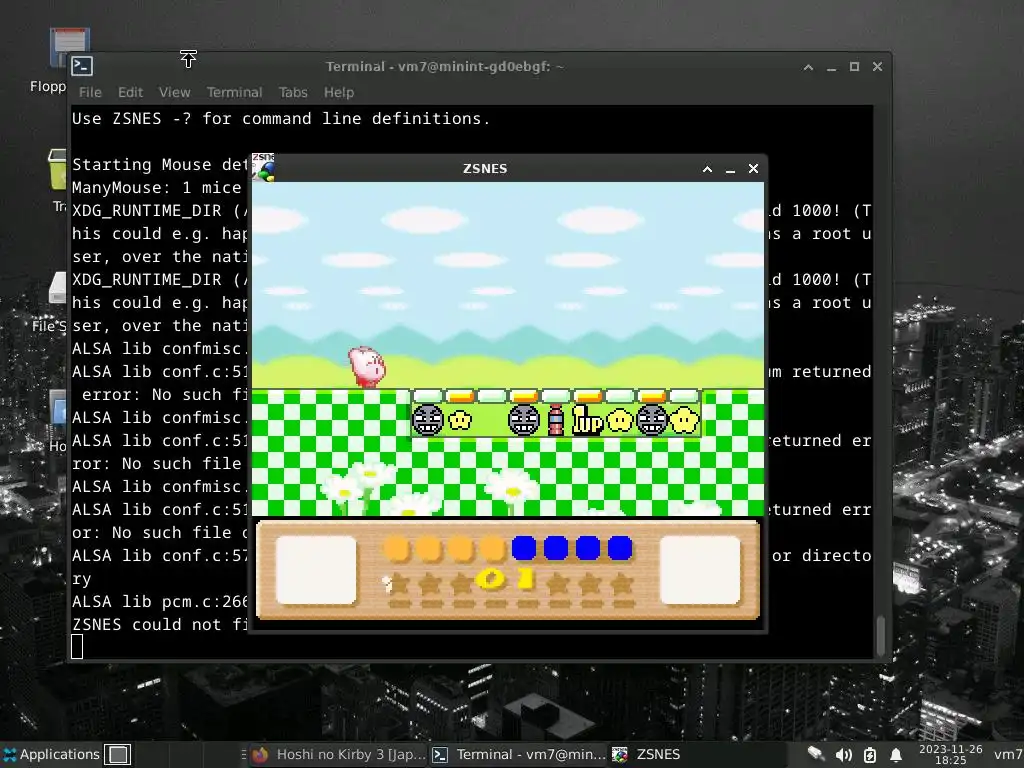Minimize the ZSNES window

[x=730, y=169]
